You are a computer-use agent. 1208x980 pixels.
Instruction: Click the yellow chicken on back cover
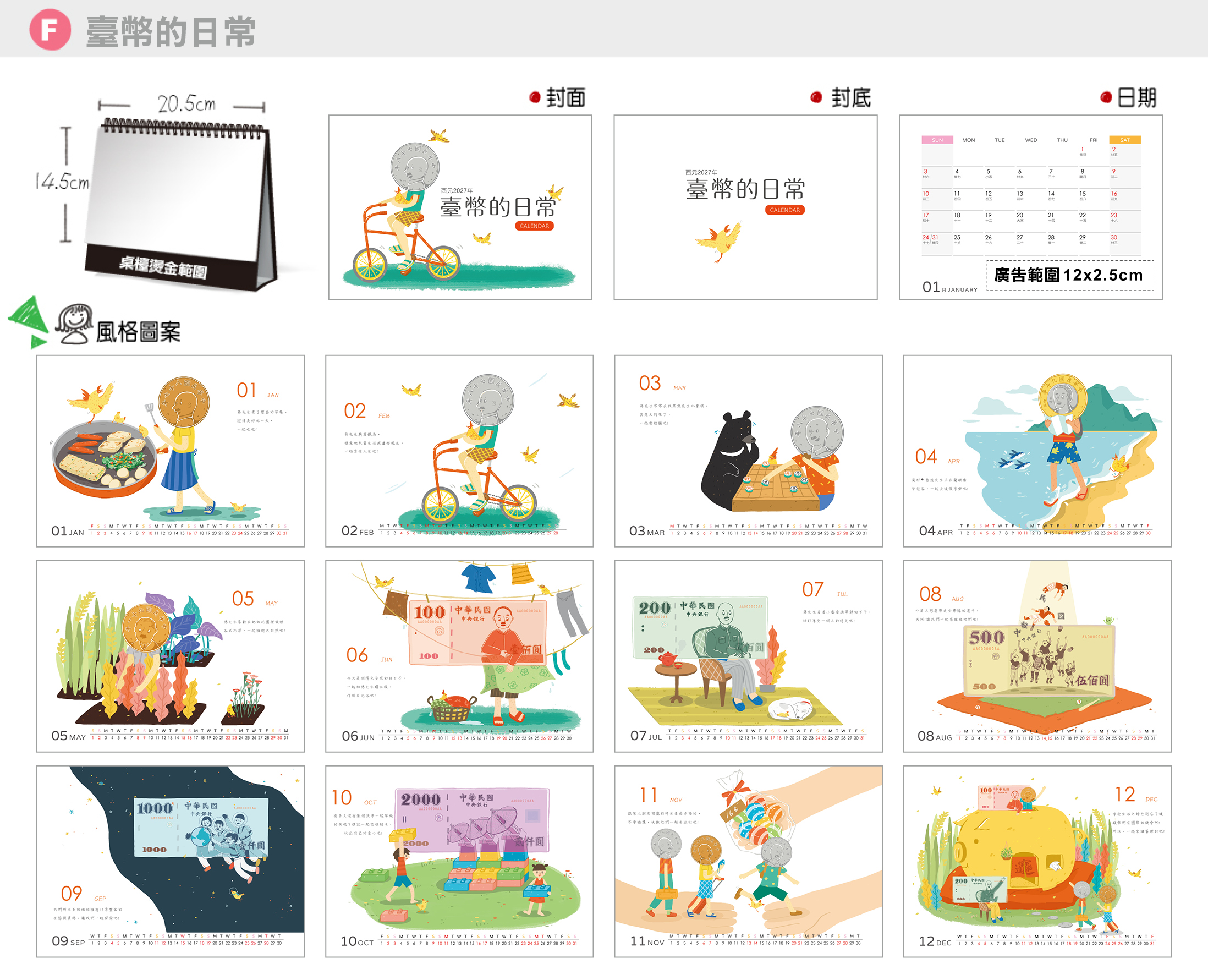(718, 242)
